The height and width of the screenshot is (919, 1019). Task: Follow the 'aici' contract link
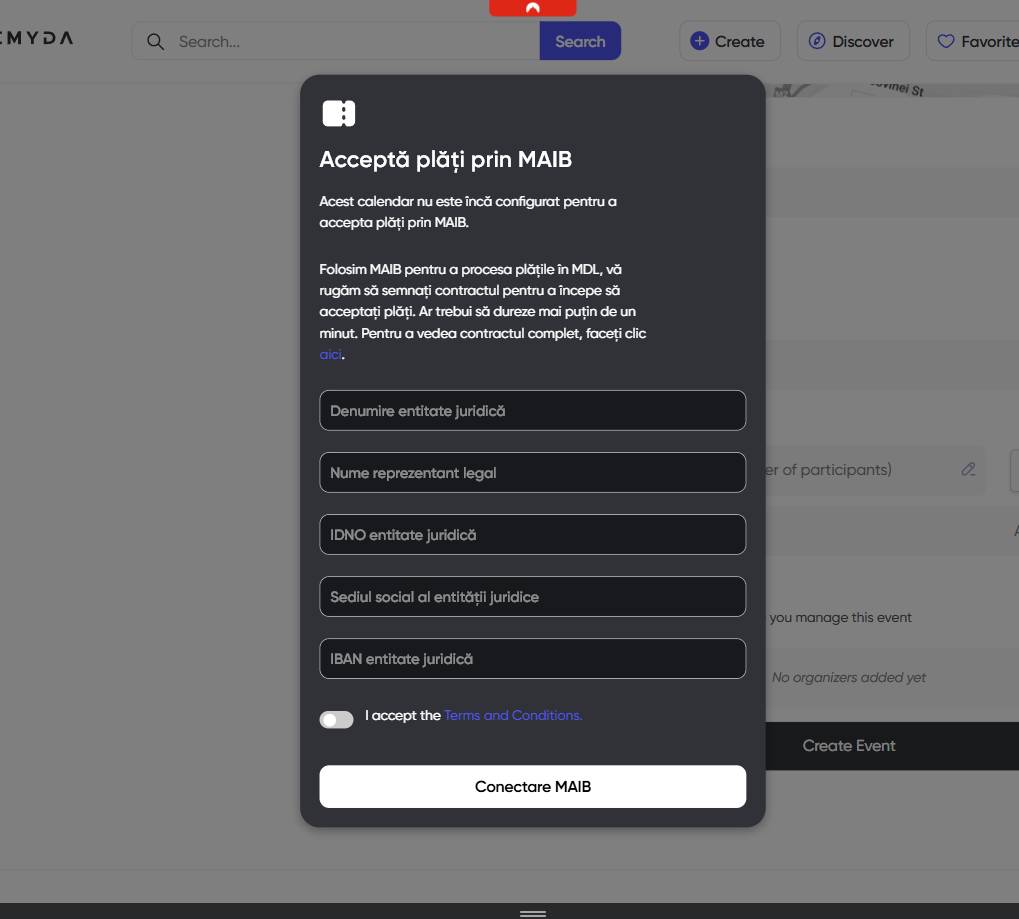330,355
